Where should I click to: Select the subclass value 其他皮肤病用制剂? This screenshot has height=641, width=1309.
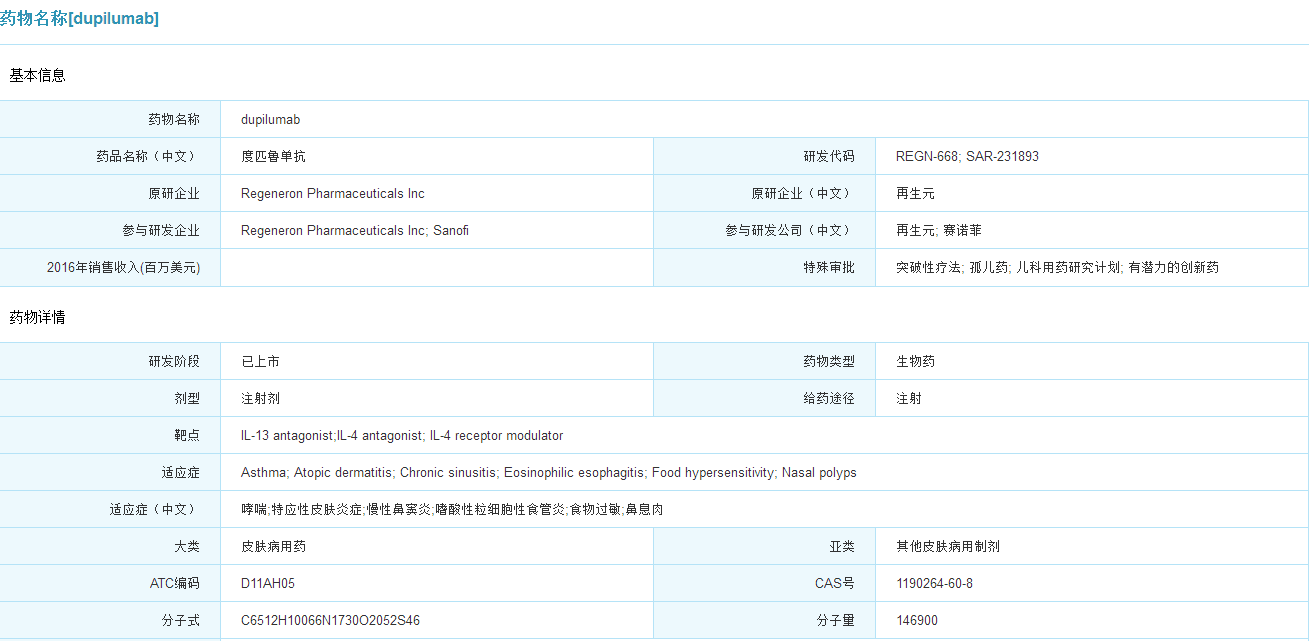[948, 546]
